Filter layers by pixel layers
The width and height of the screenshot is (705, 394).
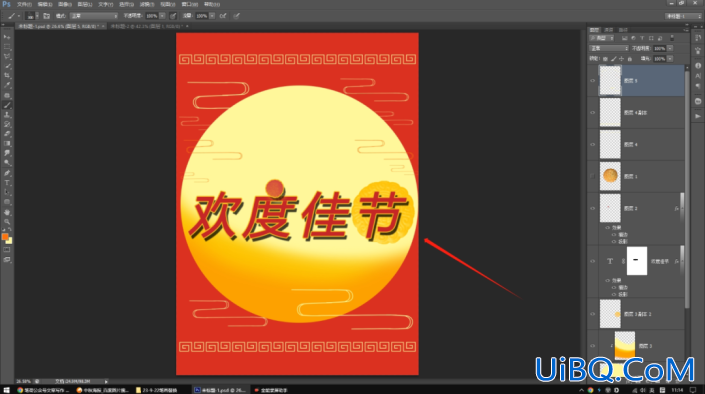click(x=625, y=38)
